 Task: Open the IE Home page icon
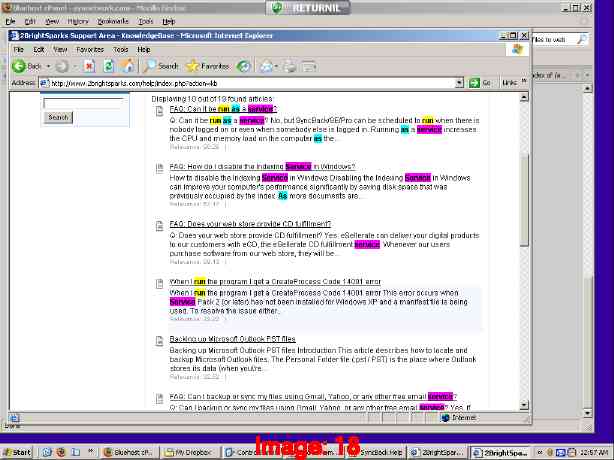127,66
